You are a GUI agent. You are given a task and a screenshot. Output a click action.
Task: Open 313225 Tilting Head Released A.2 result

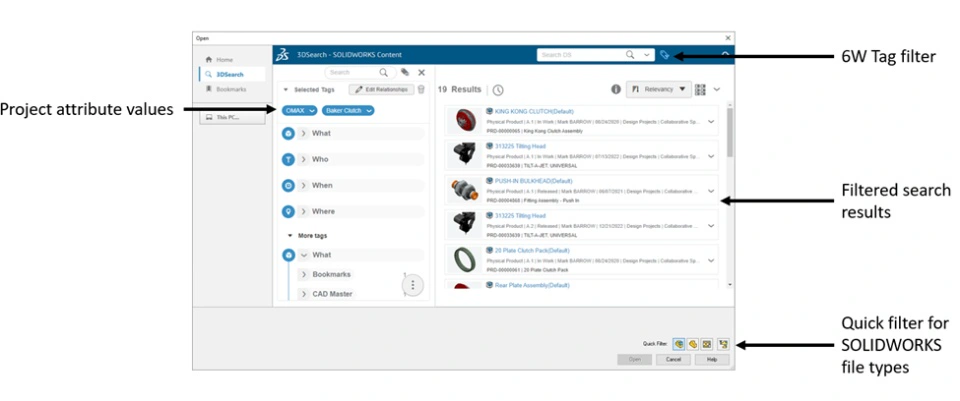520,215
